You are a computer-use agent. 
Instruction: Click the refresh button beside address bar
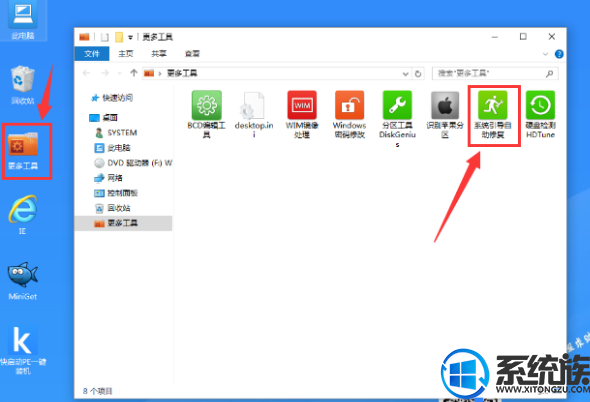pyautogui.click(x=418, y=74)
